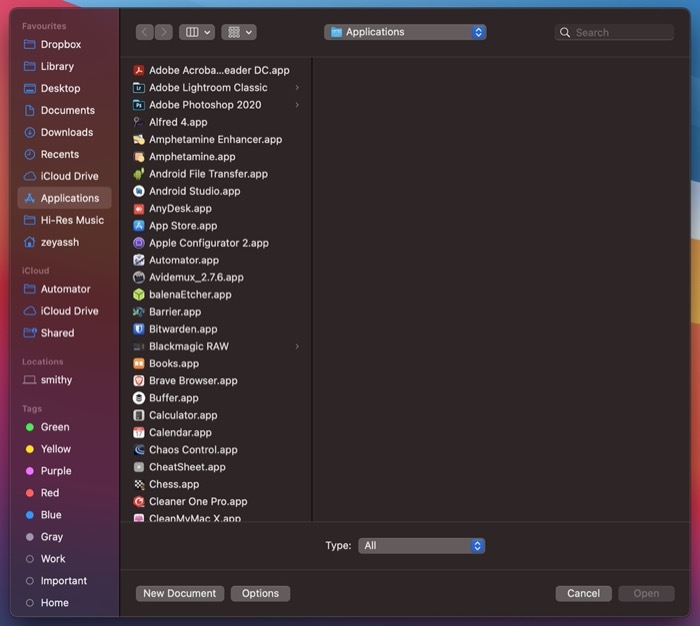Click the Adobe Acrobat Reader DC app icon
Viewport: 700px width, 626px height.
tap(139, 71)
